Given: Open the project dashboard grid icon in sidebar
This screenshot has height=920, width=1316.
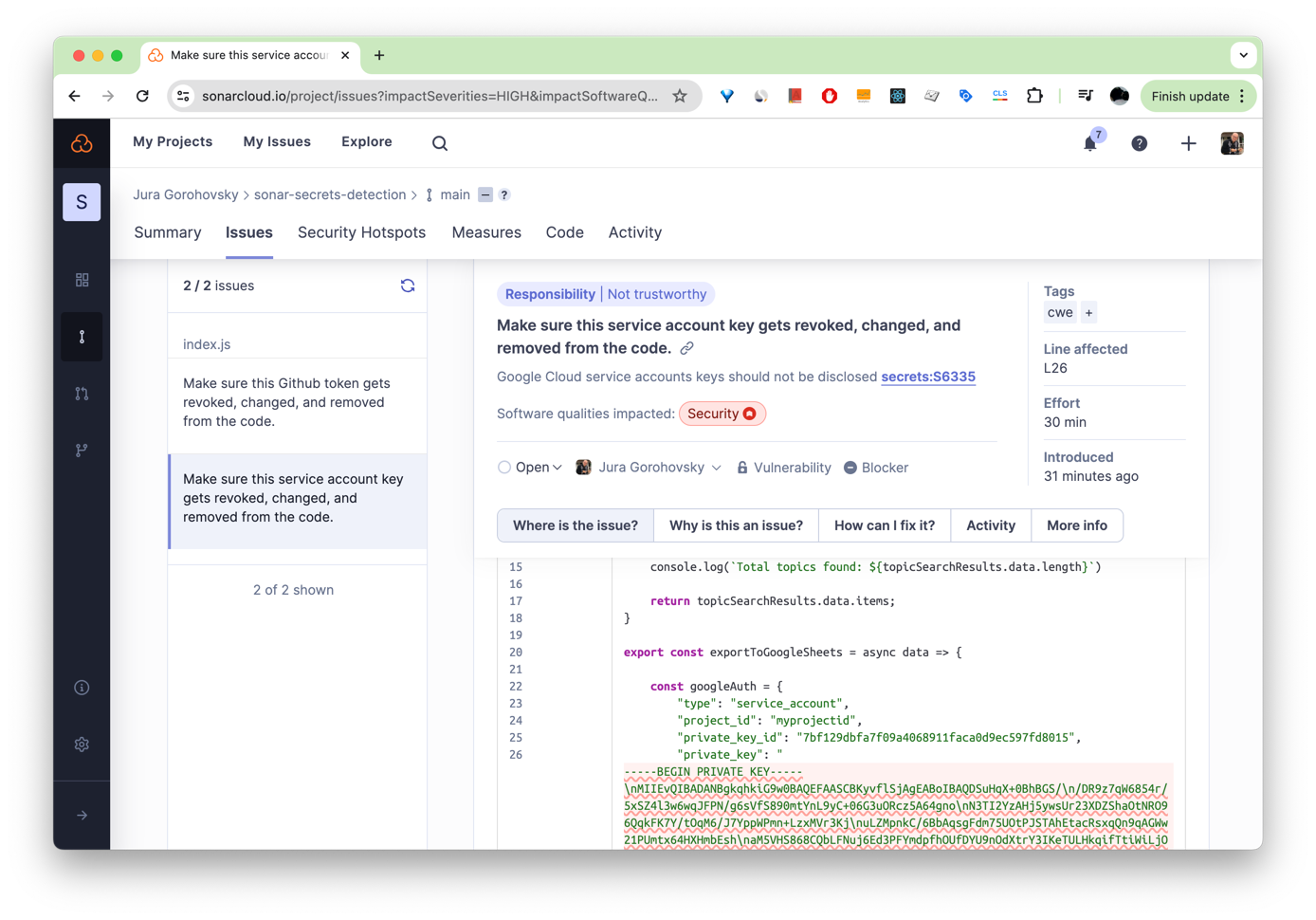Looking at the screenshot, I should coord(82,280).
